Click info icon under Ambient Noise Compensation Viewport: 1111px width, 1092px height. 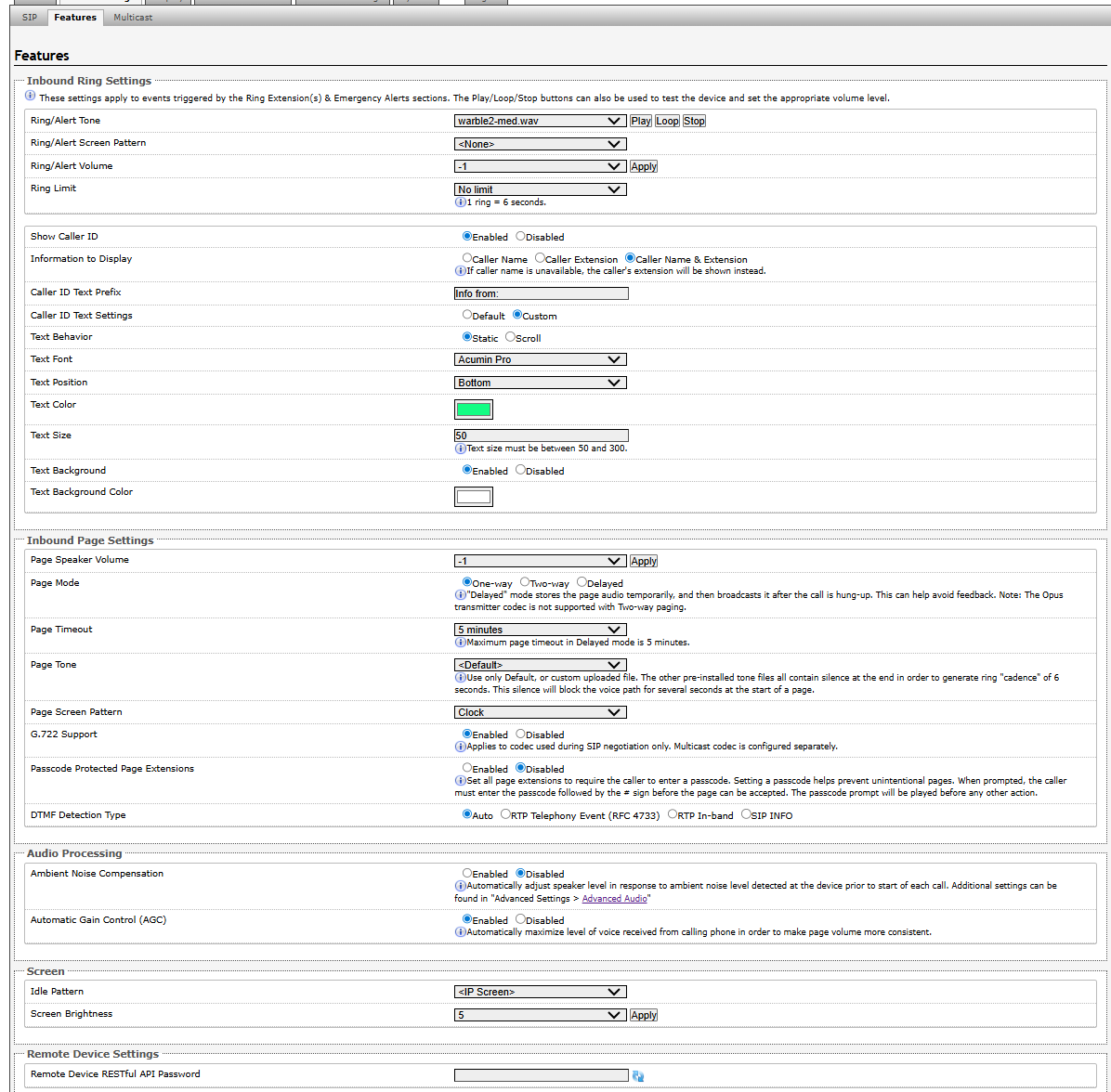tap(460, 886)
